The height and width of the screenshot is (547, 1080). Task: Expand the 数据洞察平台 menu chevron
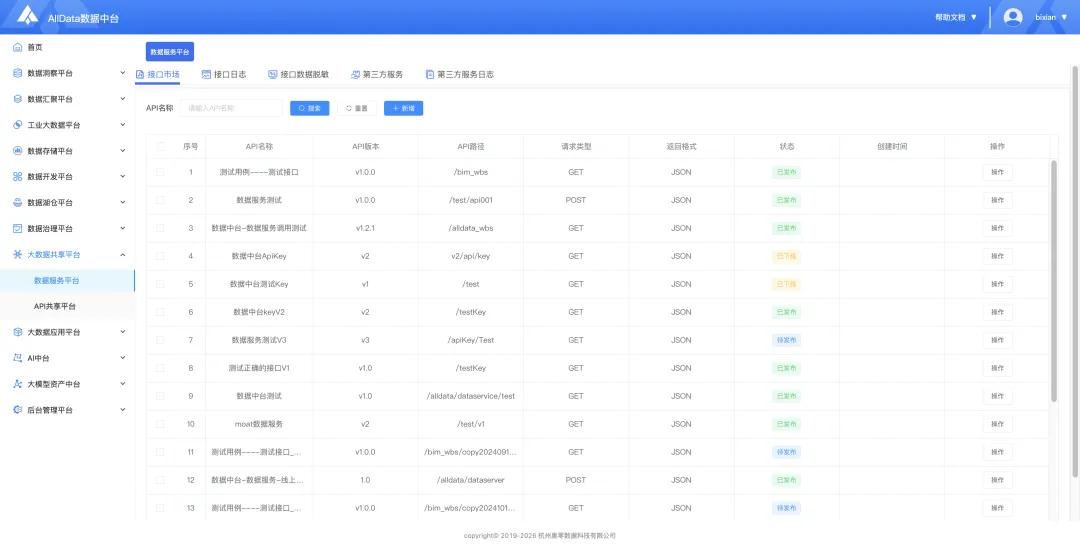coord(123,72)
